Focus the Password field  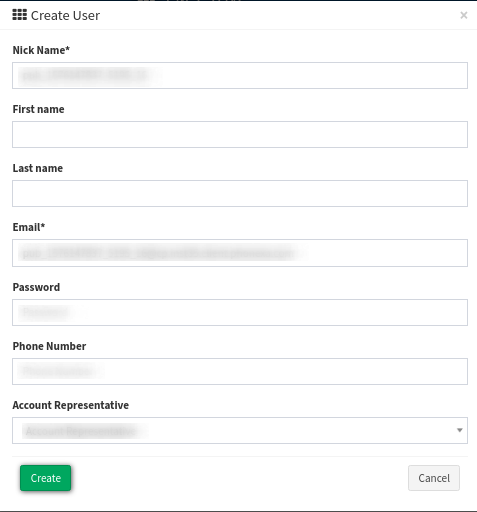(240, 312)
